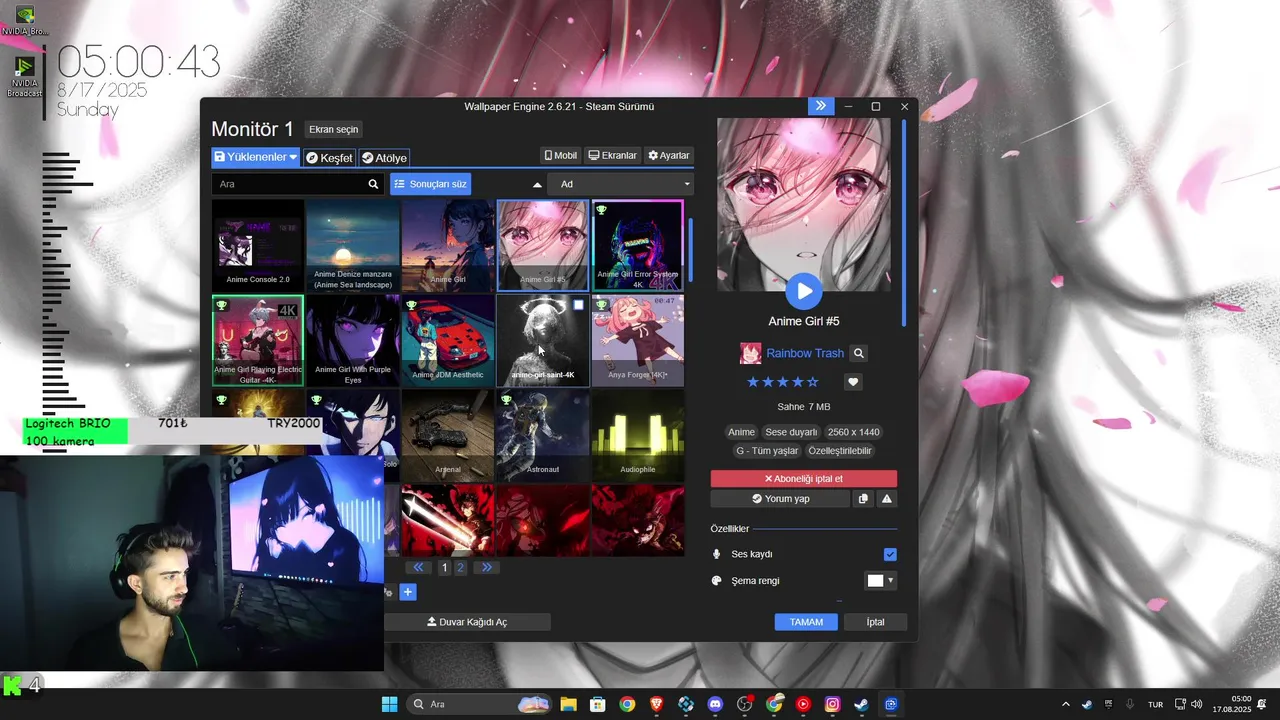Show hidden system tray icons

click(x=1065, y=704)
